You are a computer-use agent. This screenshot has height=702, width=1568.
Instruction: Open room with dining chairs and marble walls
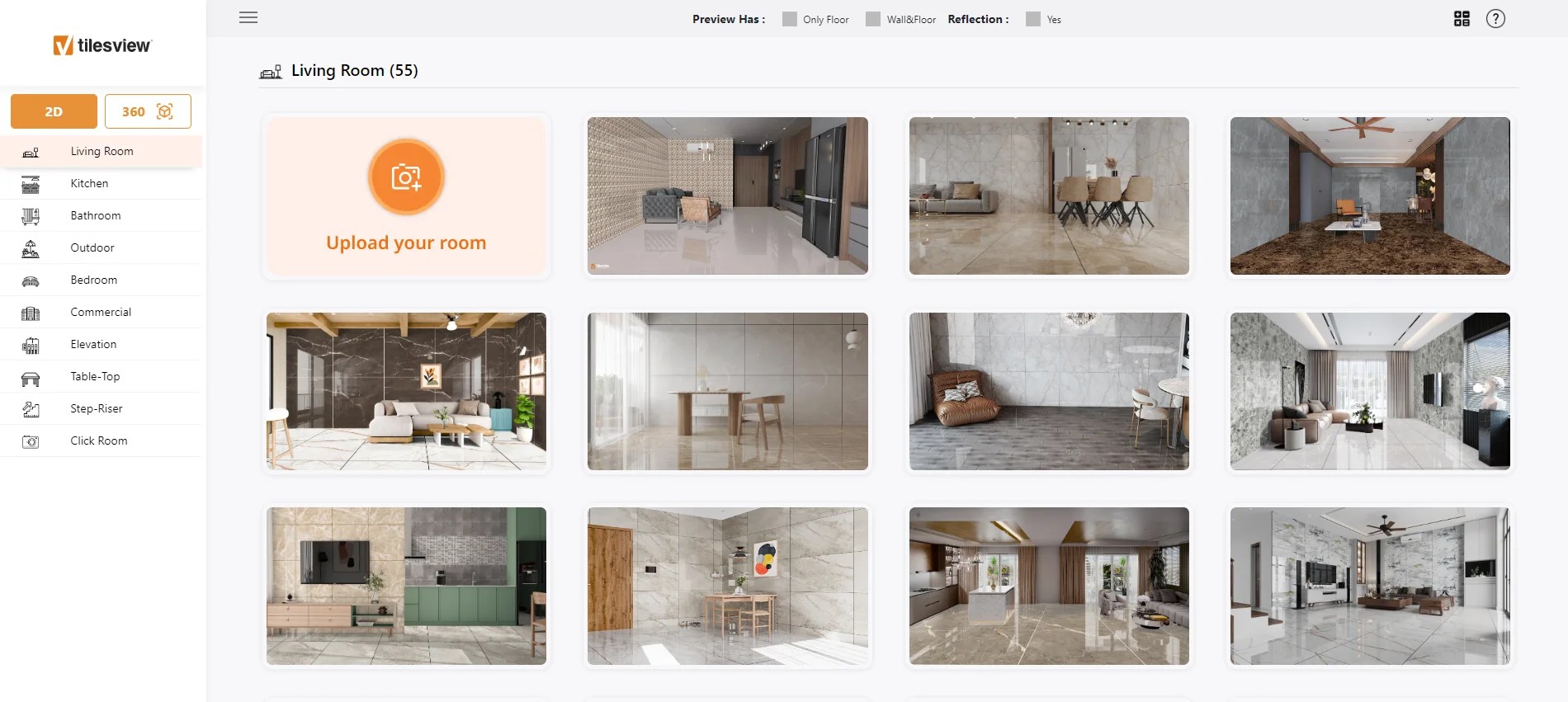1049,196
